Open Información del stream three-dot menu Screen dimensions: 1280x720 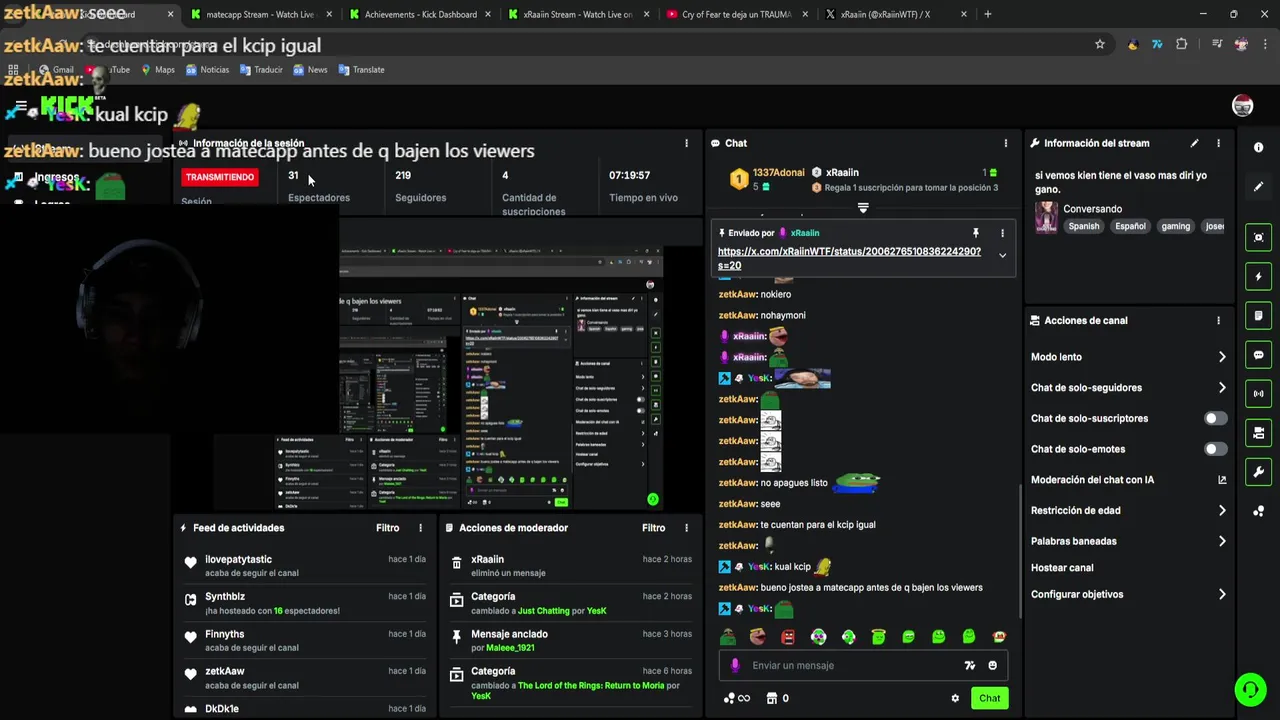(x=1218, y=143)
